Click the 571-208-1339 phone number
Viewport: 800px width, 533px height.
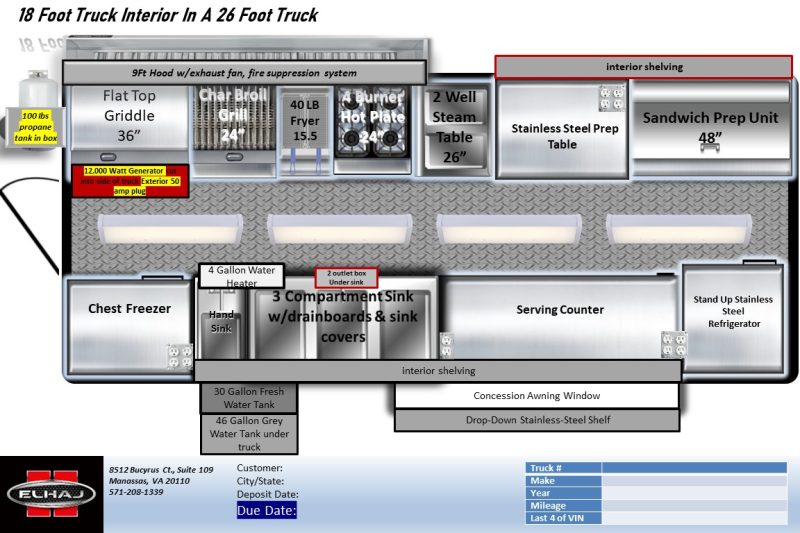[136, 492]
